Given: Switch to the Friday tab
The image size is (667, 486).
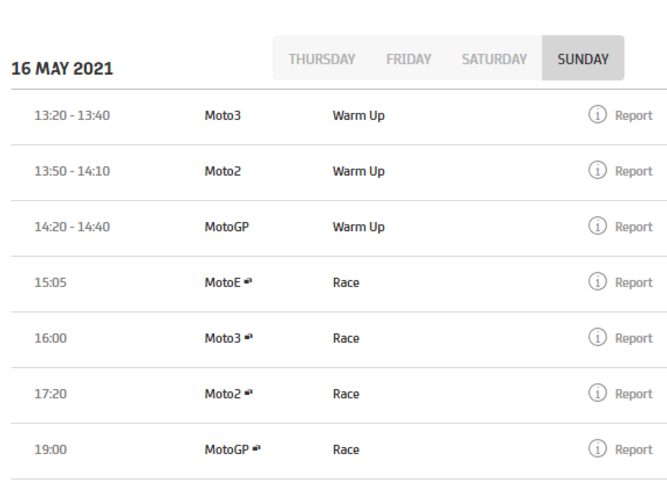Looking at the screenshot, I should tap(409, 59).
